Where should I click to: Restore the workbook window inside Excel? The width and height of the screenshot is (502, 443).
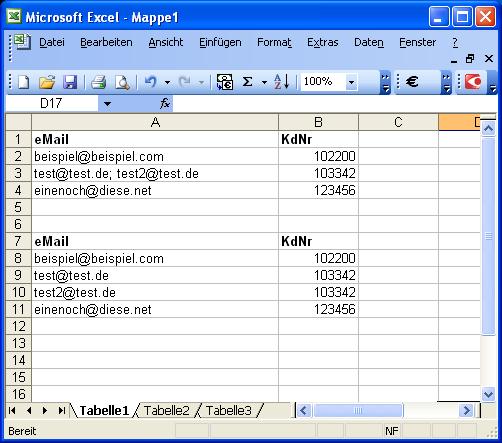470,59
